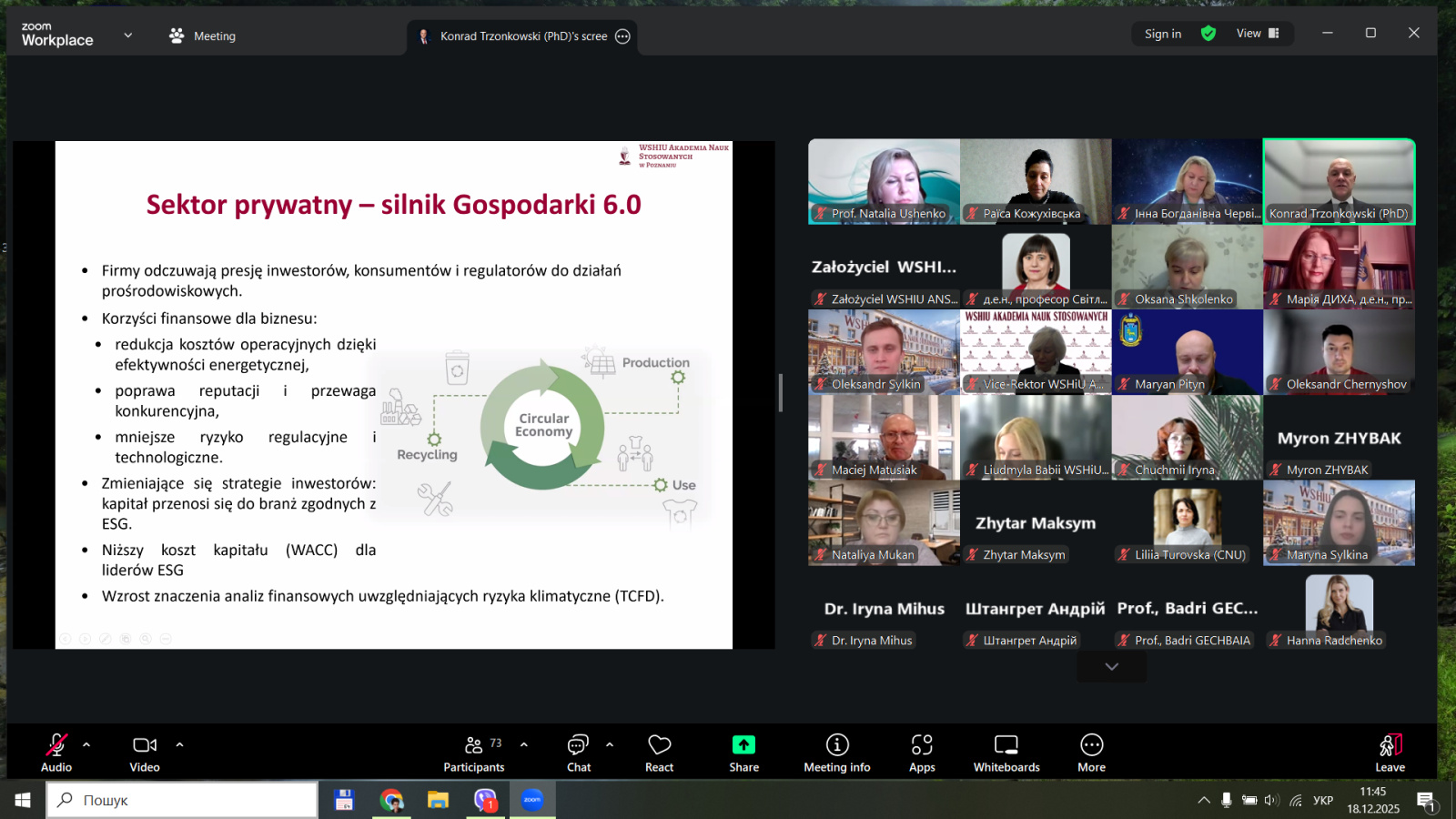Viewport: 1456px width, 819px height.
Task: Leave the meeting
Action: point(1390,753)
